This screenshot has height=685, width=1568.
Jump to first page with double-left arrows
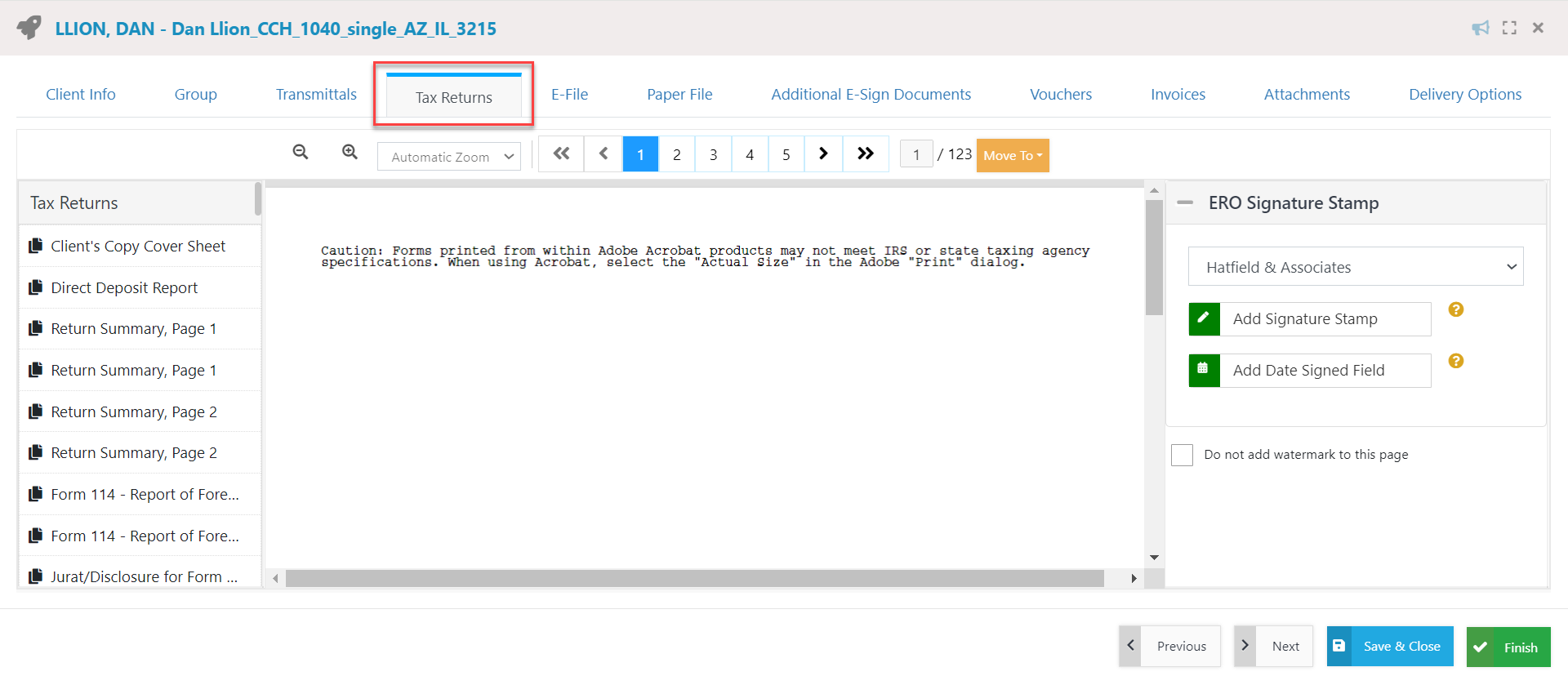pos(561,154)
